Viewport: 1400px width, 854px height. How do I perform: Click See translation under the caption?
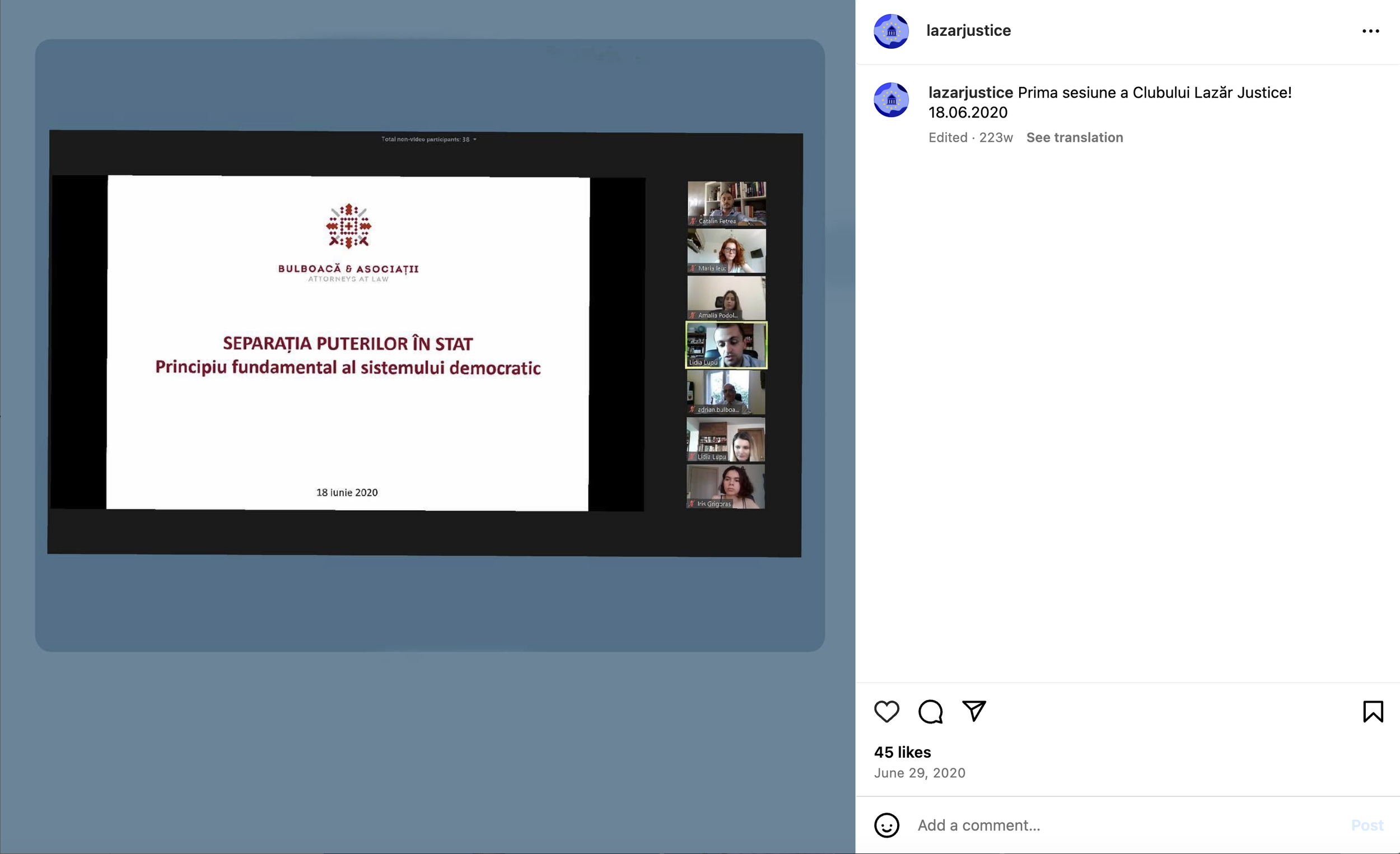tap(1074, 138)
